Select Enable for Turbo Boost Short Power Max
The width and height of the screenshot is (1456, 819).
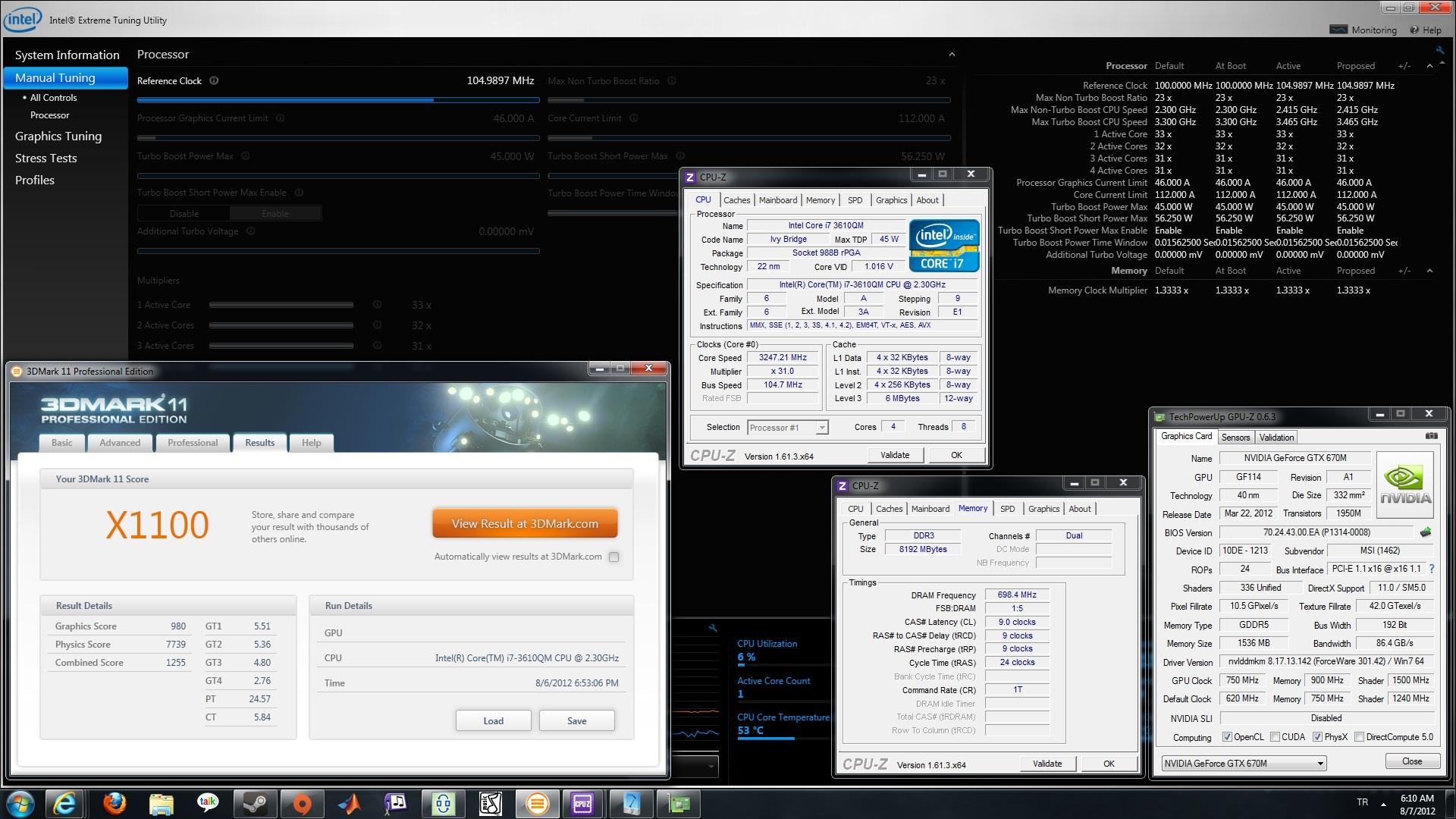click(275, 214)
